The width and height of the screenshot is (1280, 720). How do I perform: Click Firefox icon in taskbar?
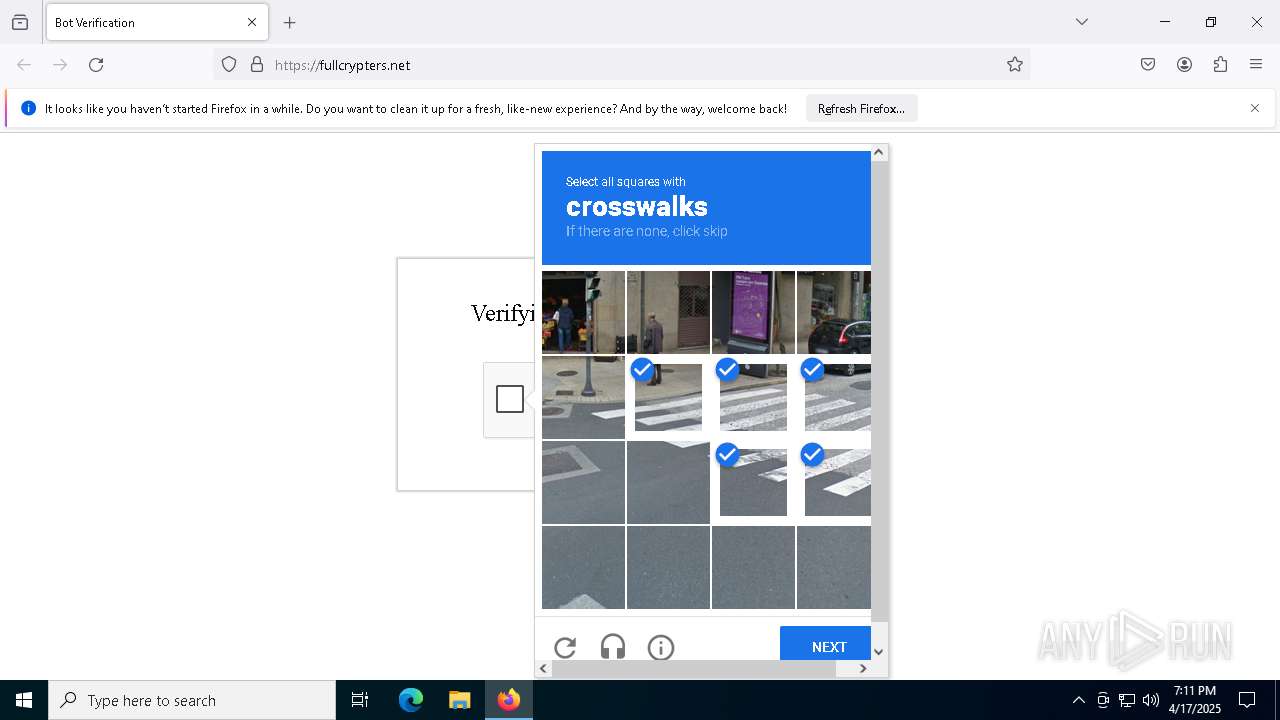[x=509, y=700]
